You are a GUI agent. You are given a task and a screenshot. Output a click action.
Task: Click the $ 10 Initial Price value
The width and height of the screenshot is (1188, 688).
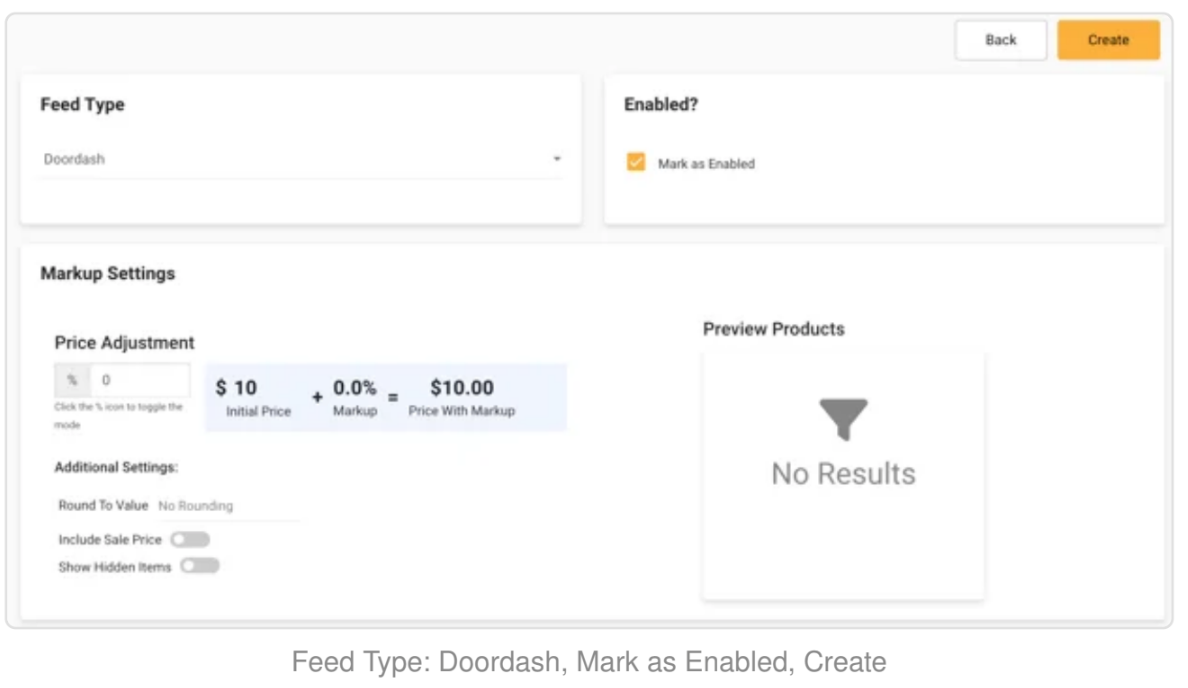[236, 388]
